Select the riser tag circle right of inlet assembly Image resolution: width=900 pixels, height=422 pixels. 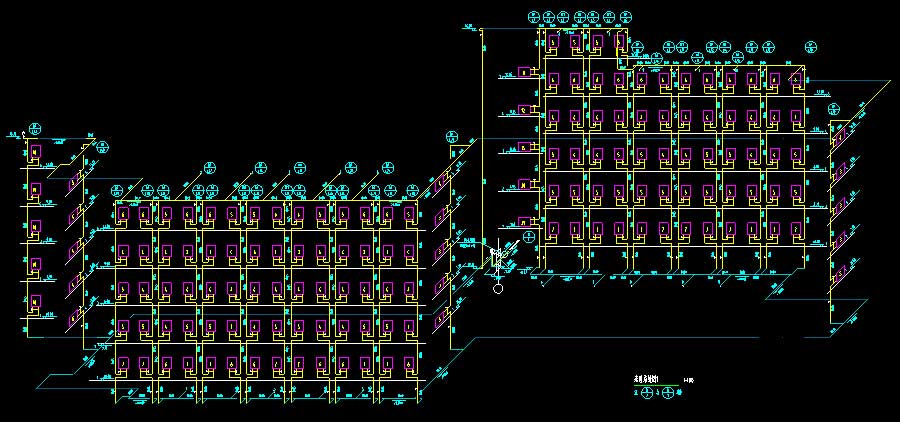[529, 237]
